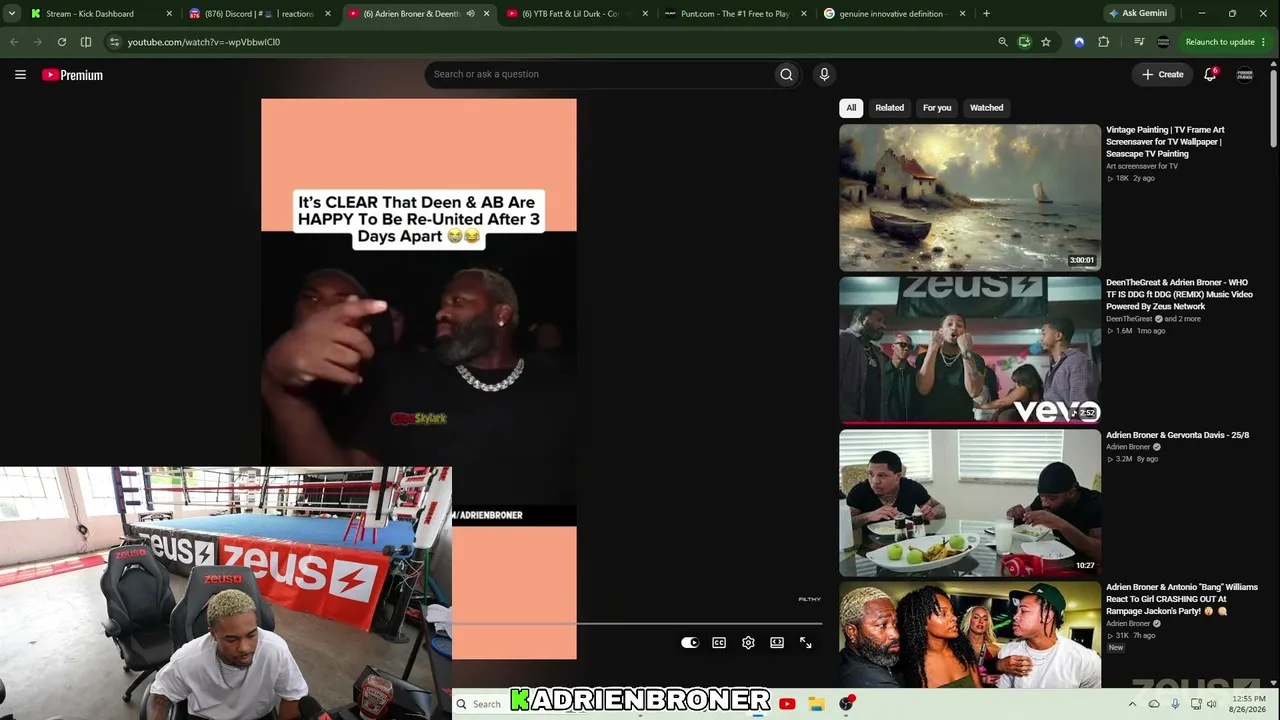Open WHO TF IS DDG remix video title
The image size is (1280, 720).
[x=1179, y=295]
